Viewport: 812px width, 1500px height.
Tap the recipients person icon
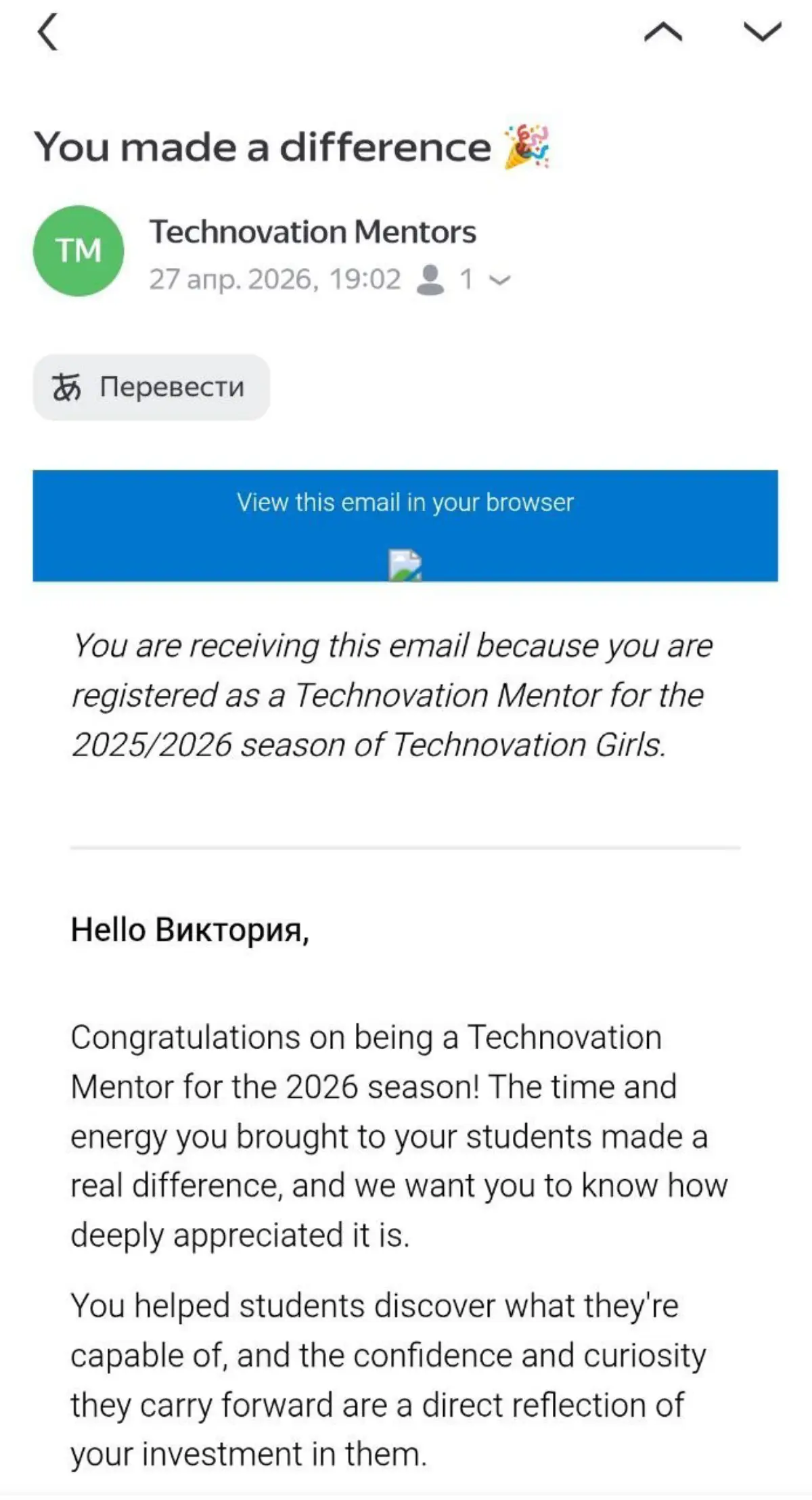click(430, 279)
